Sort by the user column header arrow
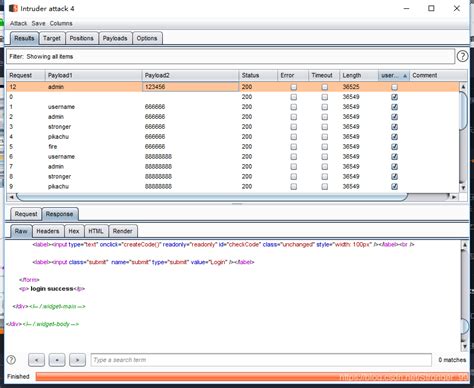474x388 pixels. pyautogui.click(x=405, y=76)
